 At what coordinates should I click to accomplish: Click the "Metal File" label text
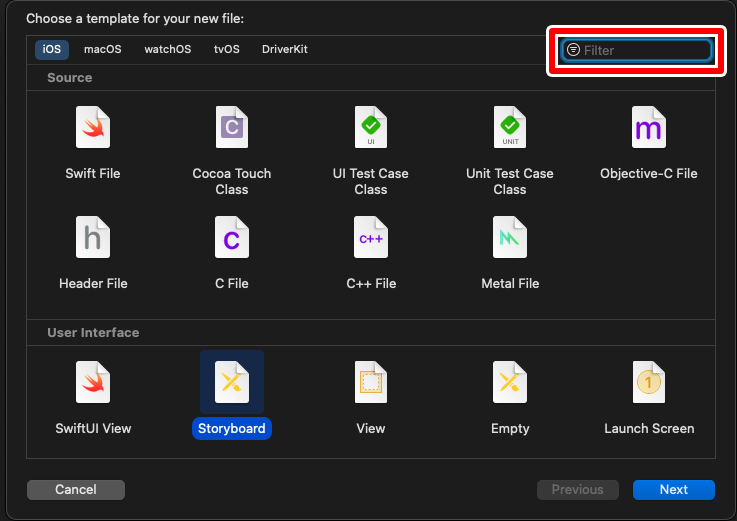click(510, 284)
